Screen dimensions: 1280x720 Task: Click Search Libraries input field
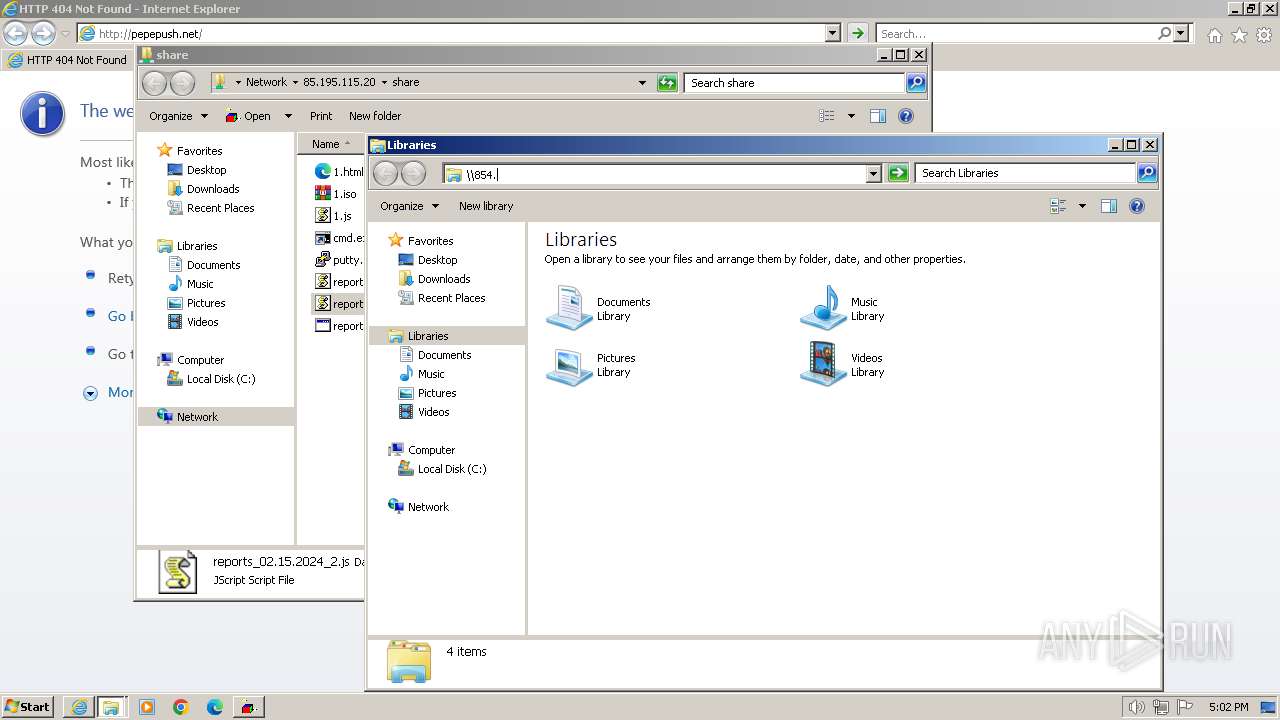coord(1025,173)
